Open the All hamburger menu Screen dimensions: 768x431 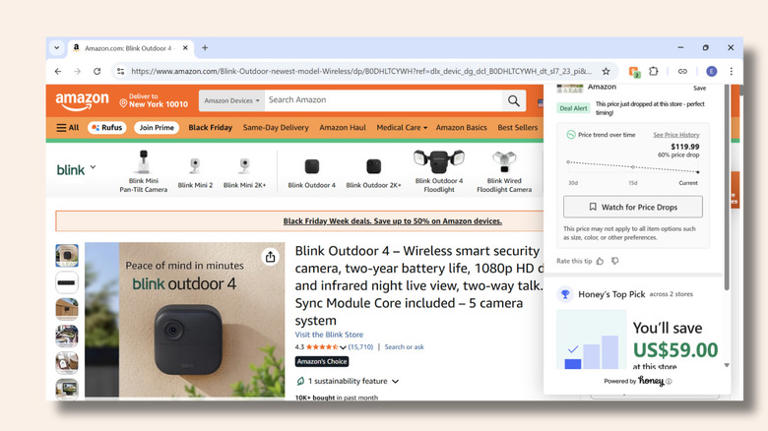(x=68, y=128)
